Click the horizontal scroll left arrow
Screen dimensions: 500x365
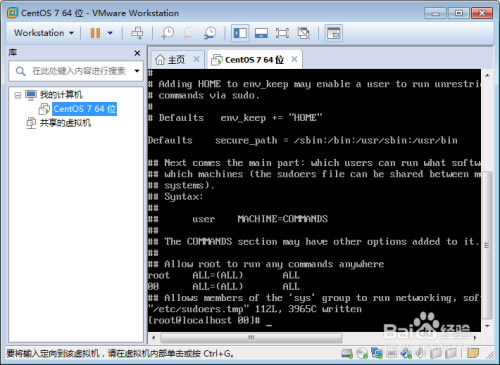pos(153,338)
